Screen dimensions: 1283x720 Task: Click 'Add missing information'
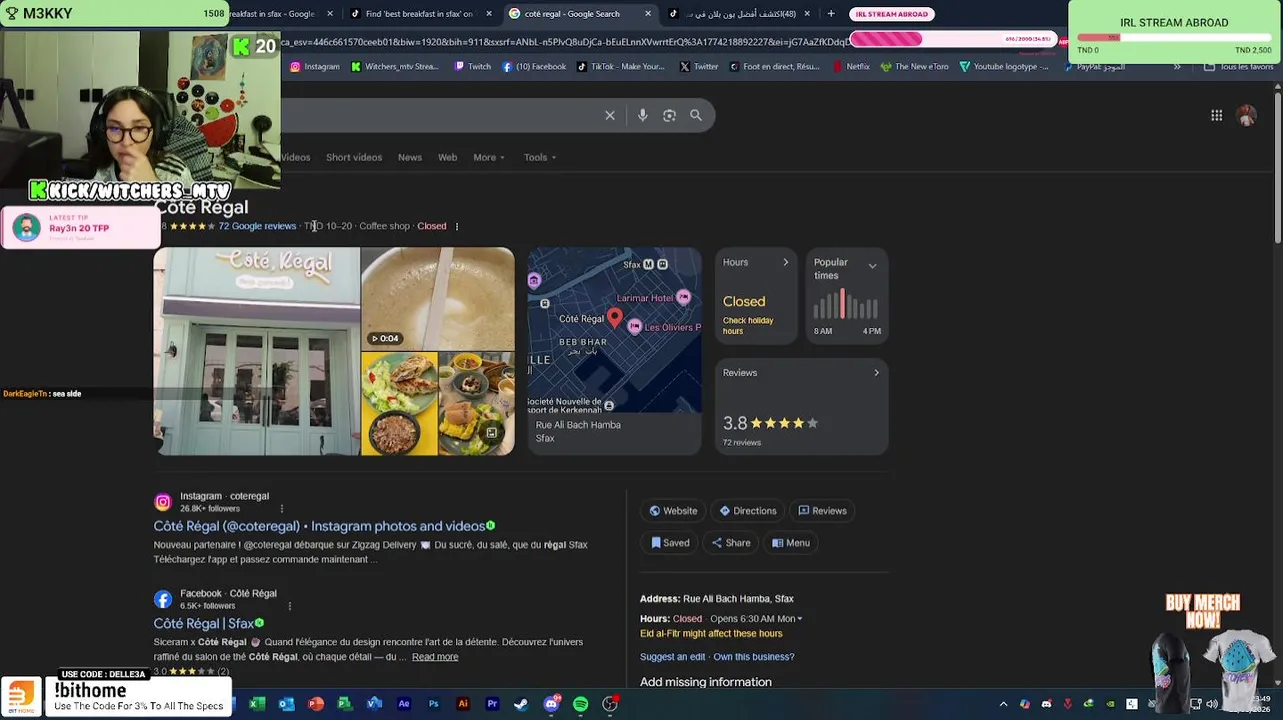coord(706,682)
